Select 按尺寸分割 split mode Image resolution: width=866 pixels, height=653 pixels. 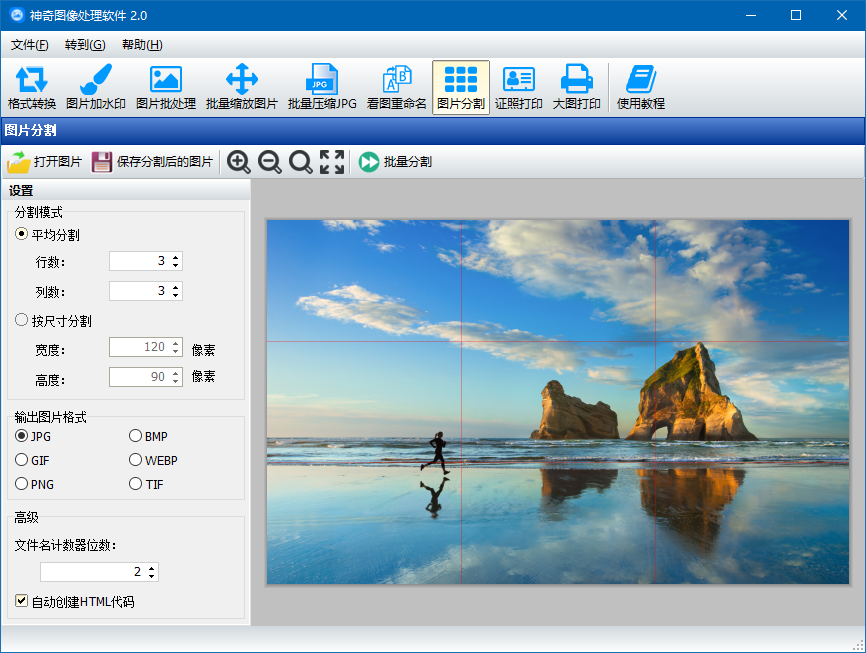tap(54, 320)
